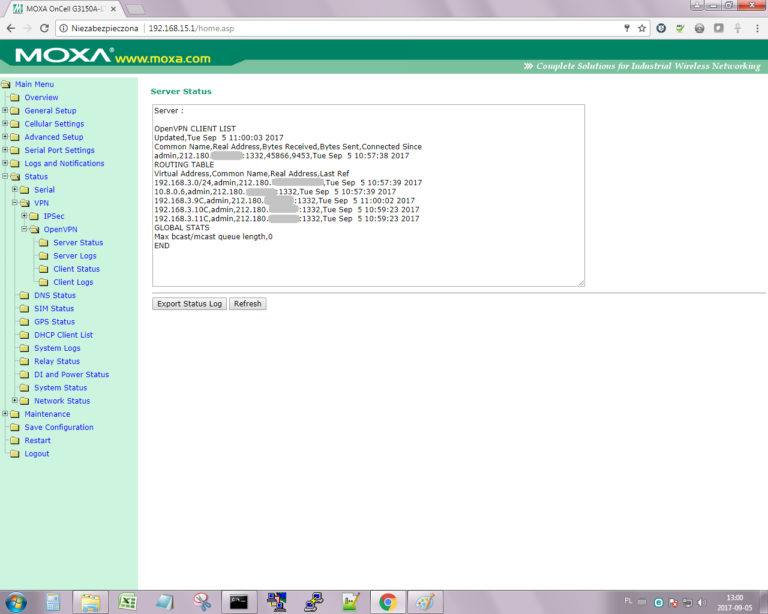Click the MOXA logo in header
Image resolution: width=768 pixels, height=614 pixels.
click(64, 55)
